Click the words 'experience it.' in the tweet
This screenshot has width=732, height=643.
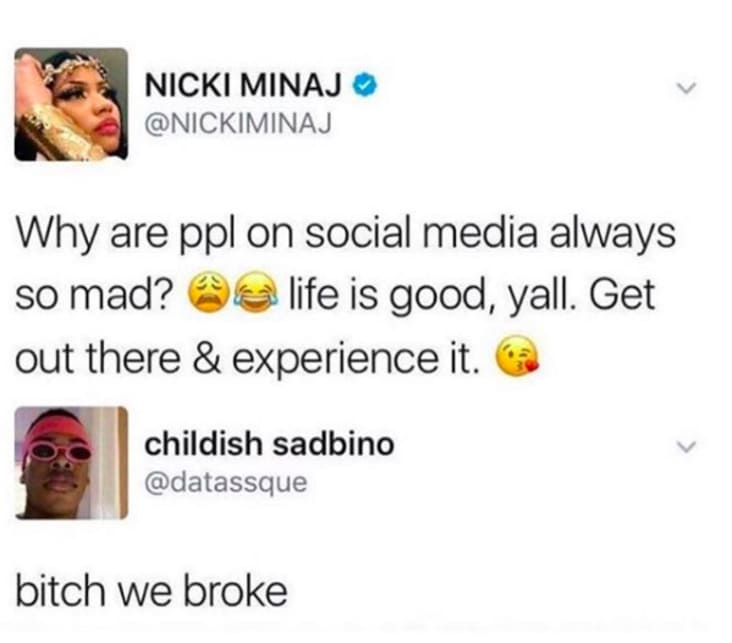tap(356, 359)
